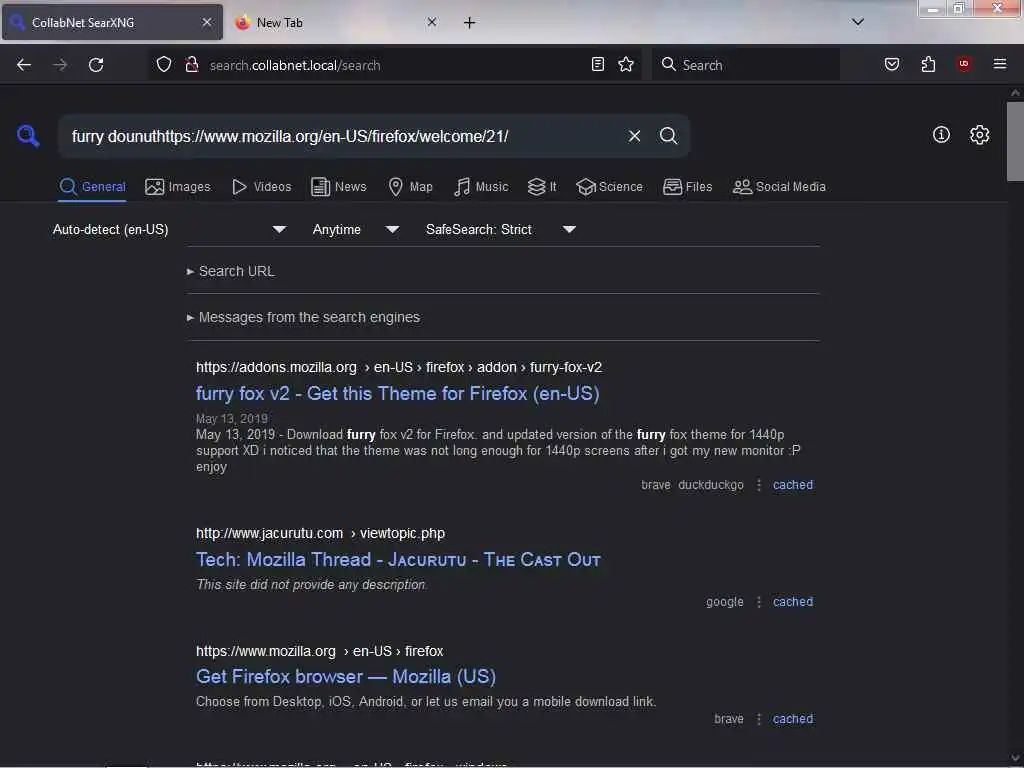Screen dimensions: 1024x768
Task: Select the It category
Action: tap(542, 187)
